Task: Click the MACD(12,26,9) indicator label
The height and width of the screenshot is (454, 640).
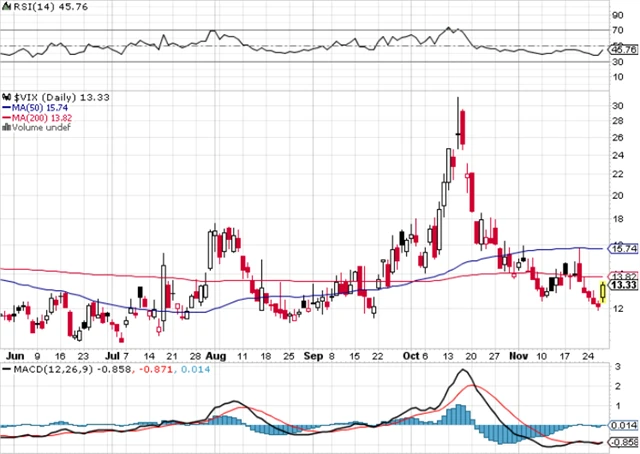Action: [52, 369]
